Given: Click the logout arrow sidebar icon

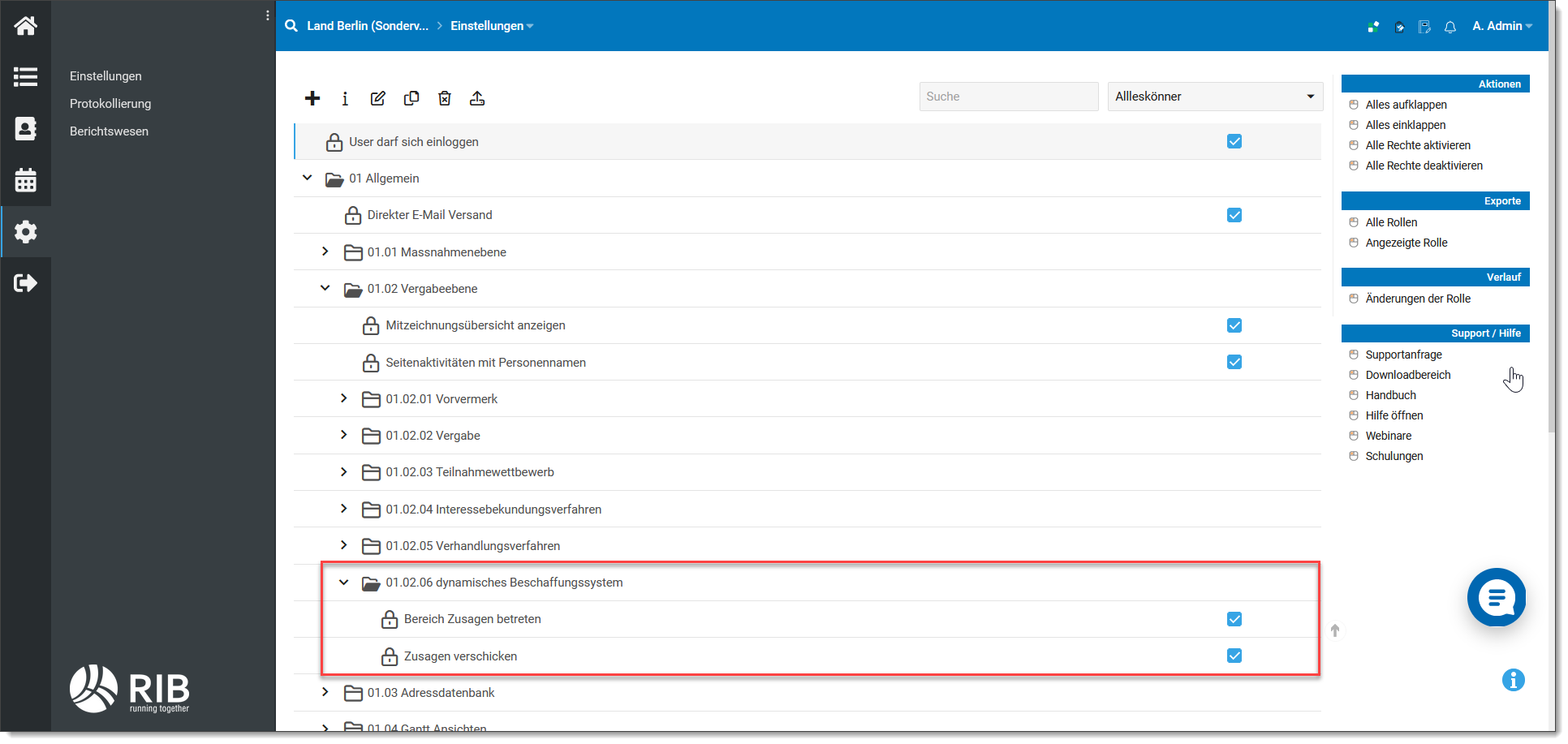Looking at the screenshot, I should coord(25,282).
